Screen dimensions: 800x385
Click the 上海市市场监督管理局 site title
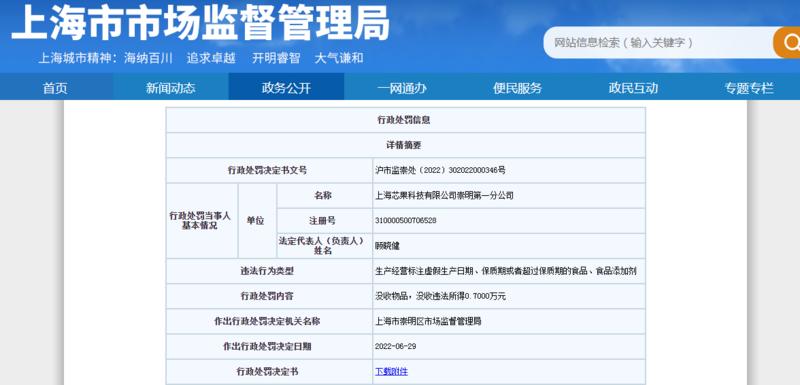tap(201, 22)
